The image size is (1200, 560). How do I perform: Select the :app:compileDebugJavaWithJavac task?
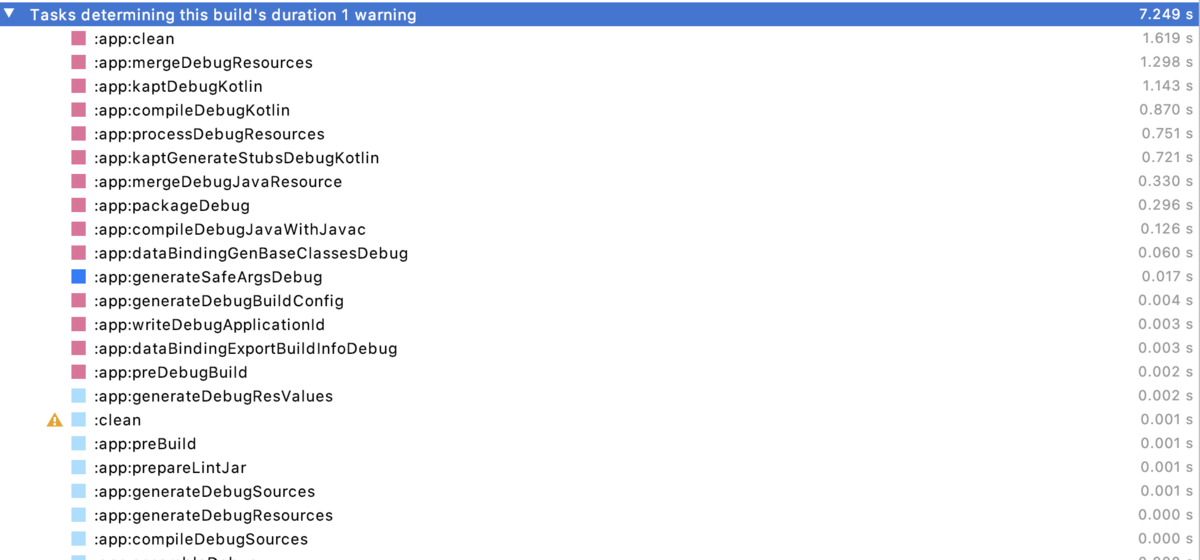click(x=600, y=230)
